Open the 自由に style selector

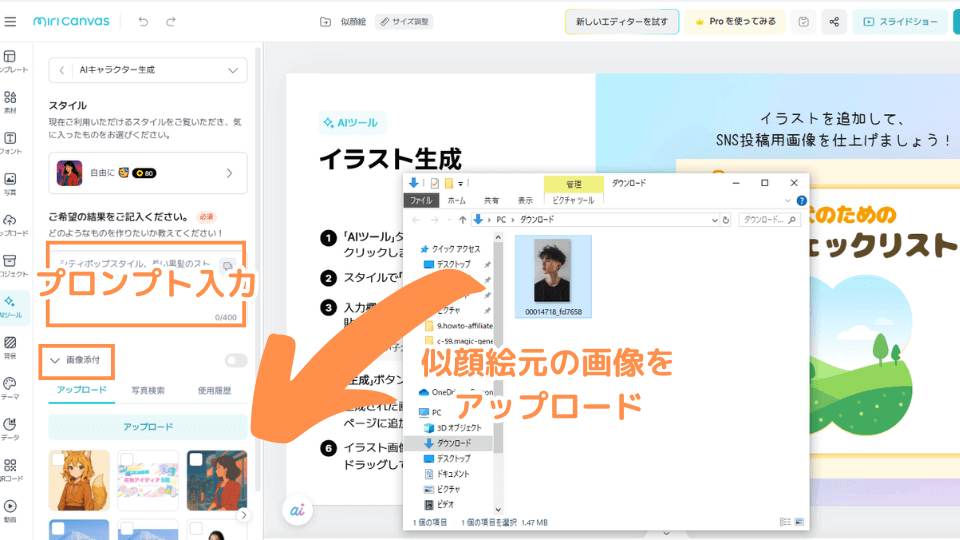(148, 173)
